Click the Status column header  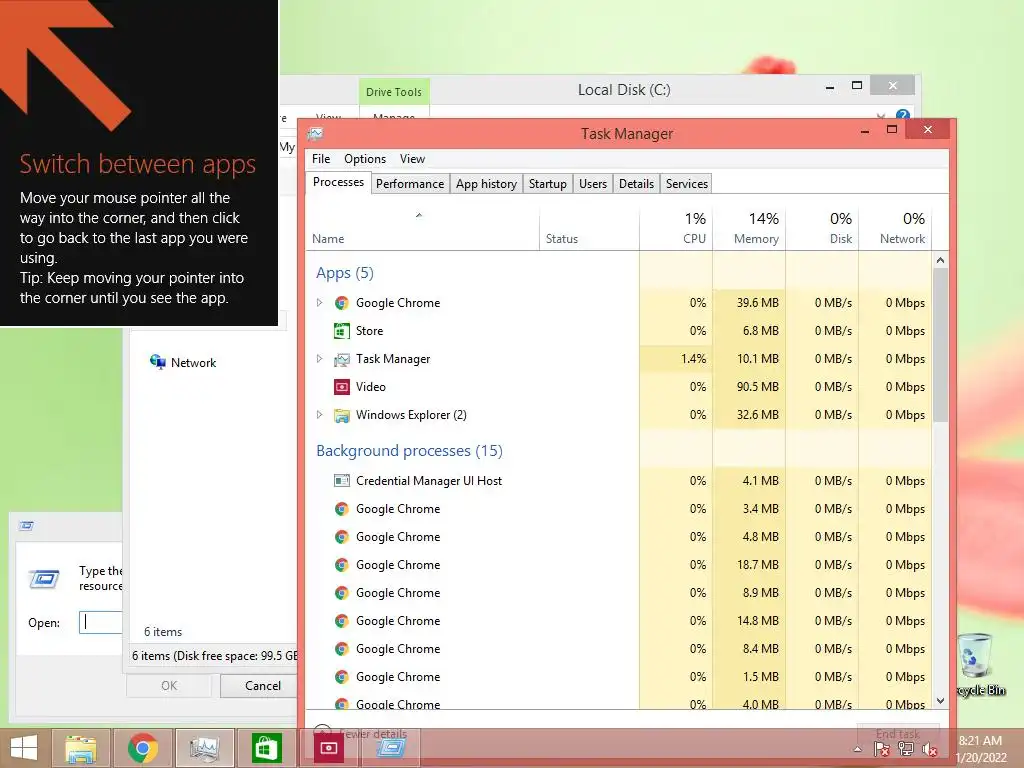(590, 229)
